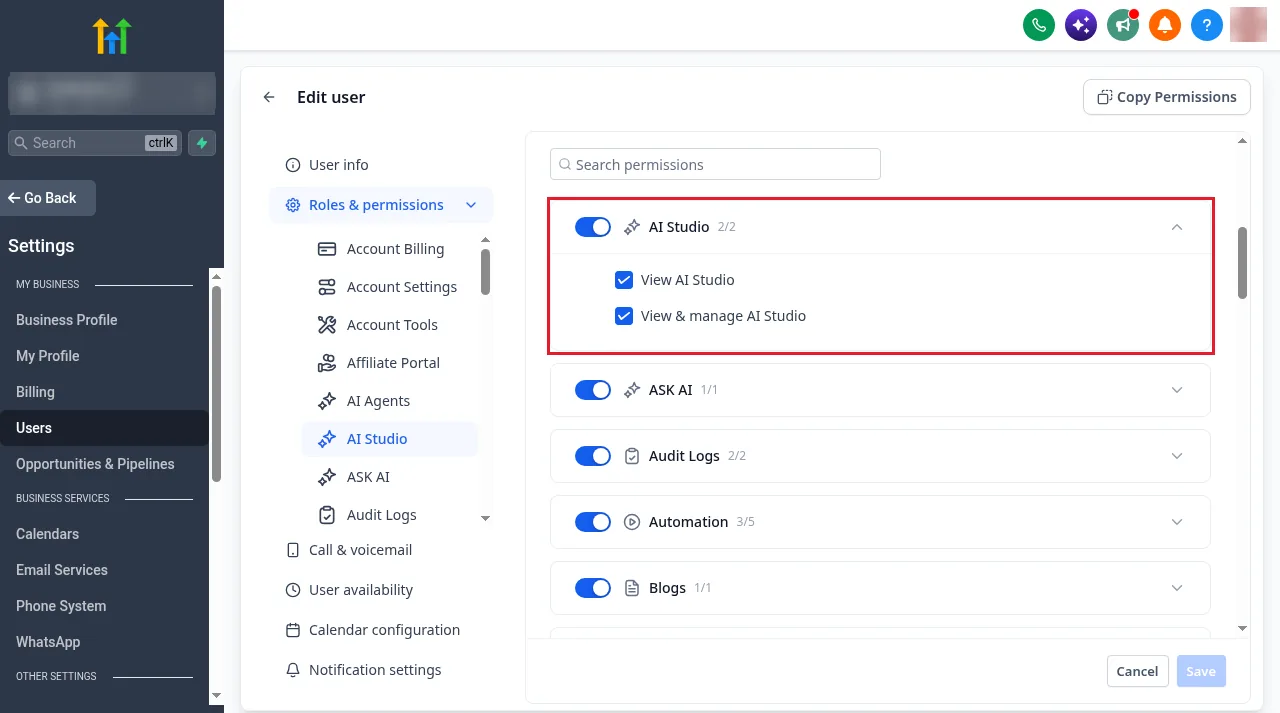
Task: Toggle the Blogs permission switch
Action: 593,588
